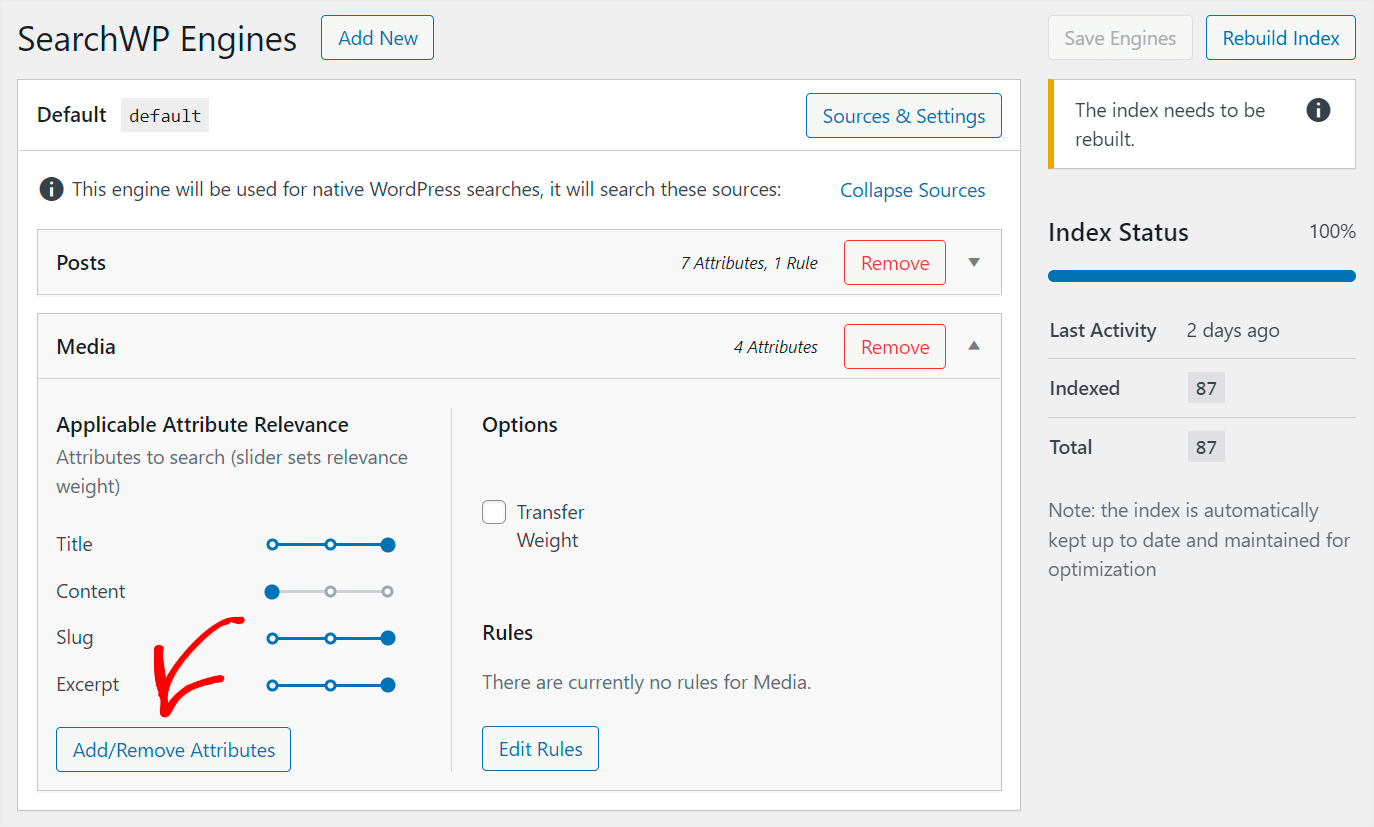The height and width of the screenshot is (827, 1374).
Task: Set Excerpt slider to middle weight
Action: [x=330, y=685]
